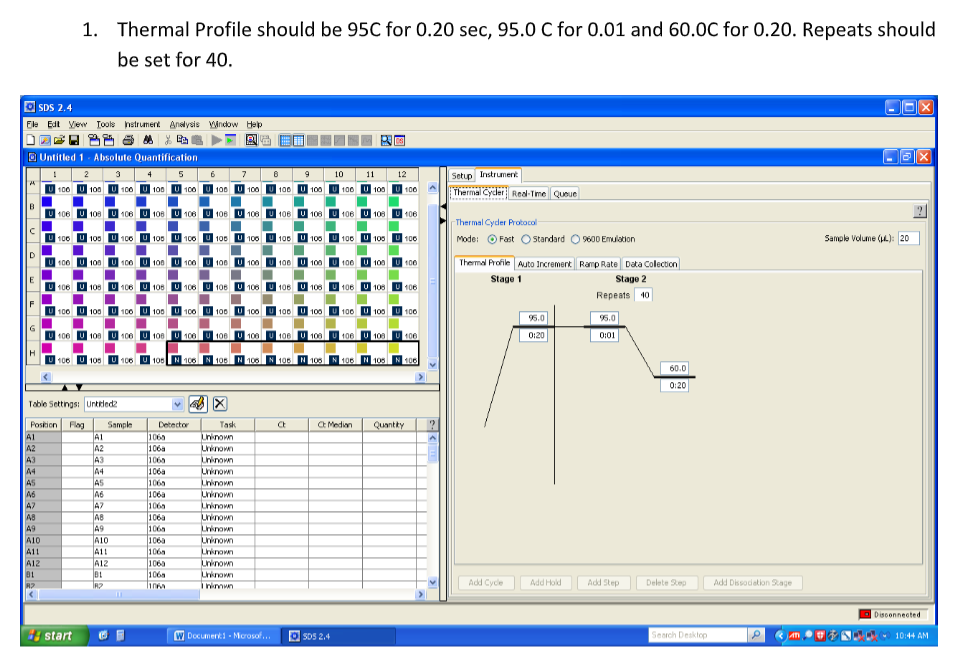Click the Paste clipboard icon

pos(197,141)
